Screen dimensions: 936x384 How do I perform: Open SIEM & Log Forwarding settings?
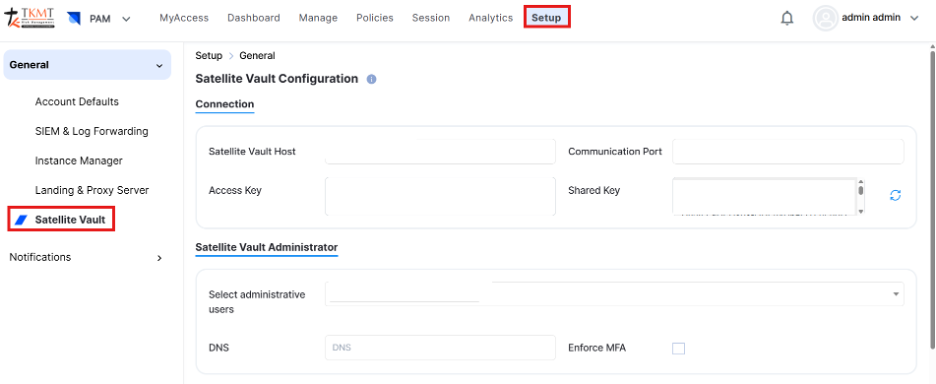[92, 131]
